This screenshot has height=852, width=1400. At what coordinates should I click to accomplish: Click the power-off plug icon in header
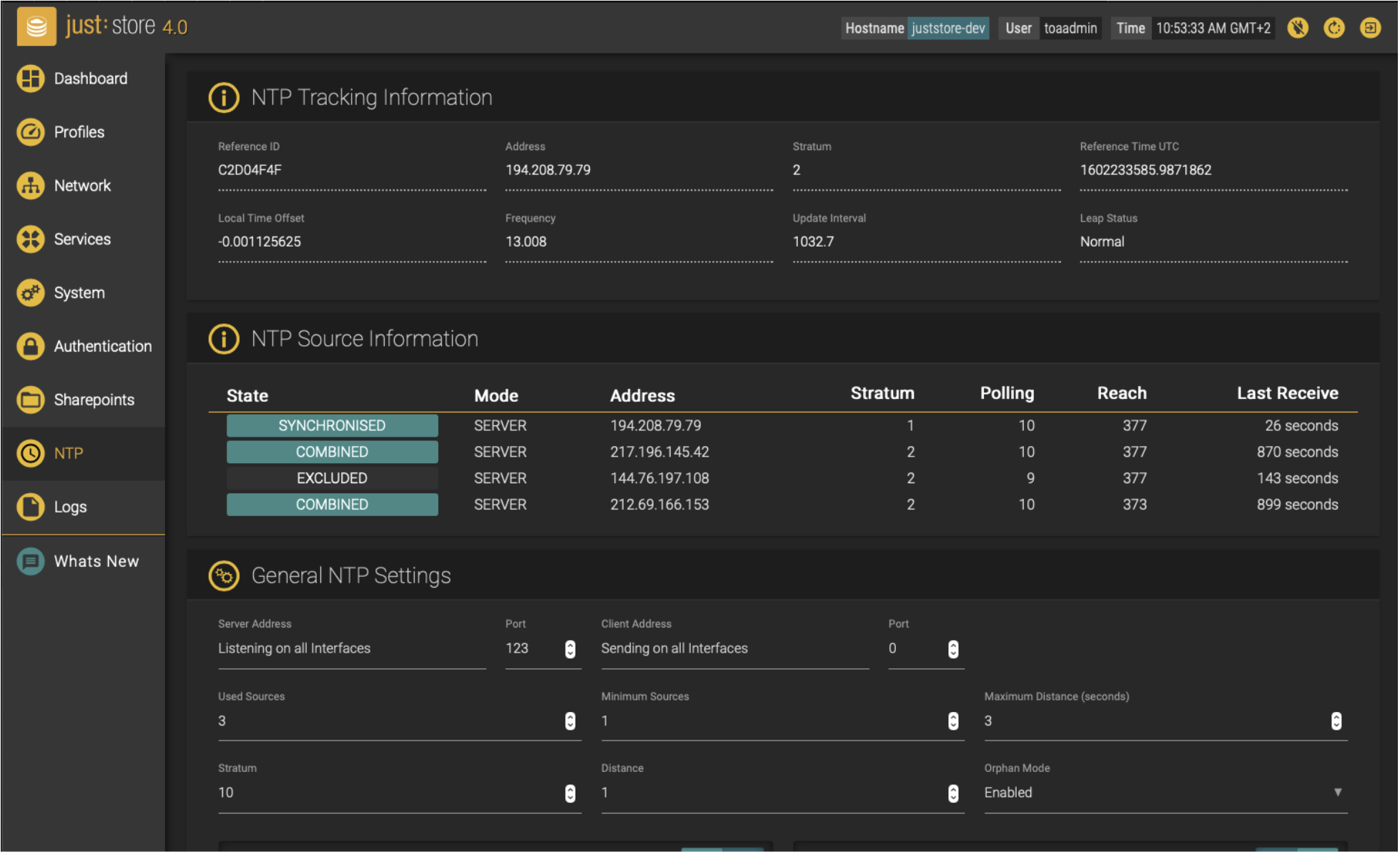[x=1298, y=28]
